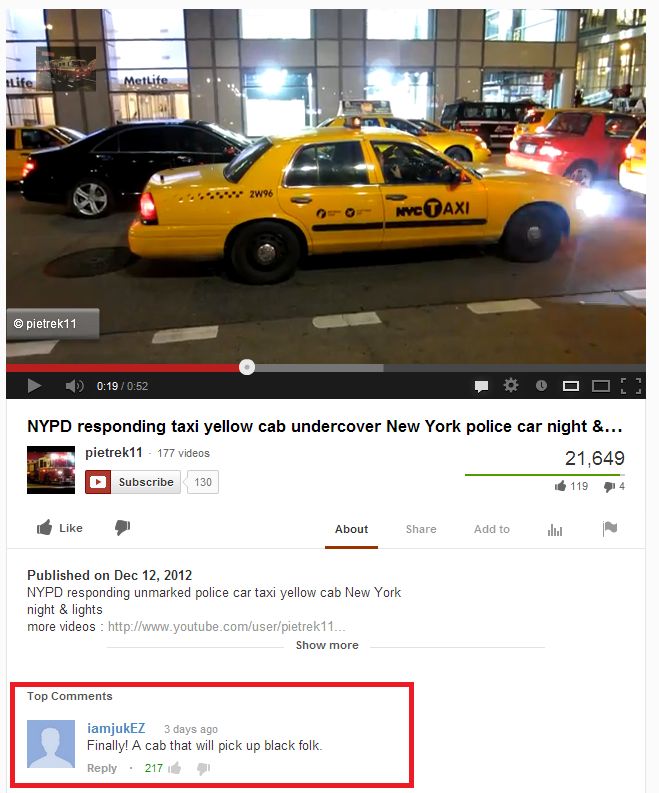Viewport: 659px width, 793px height.
Task: Enter fullscreen mode in the video player
Action: pos(631,386)
